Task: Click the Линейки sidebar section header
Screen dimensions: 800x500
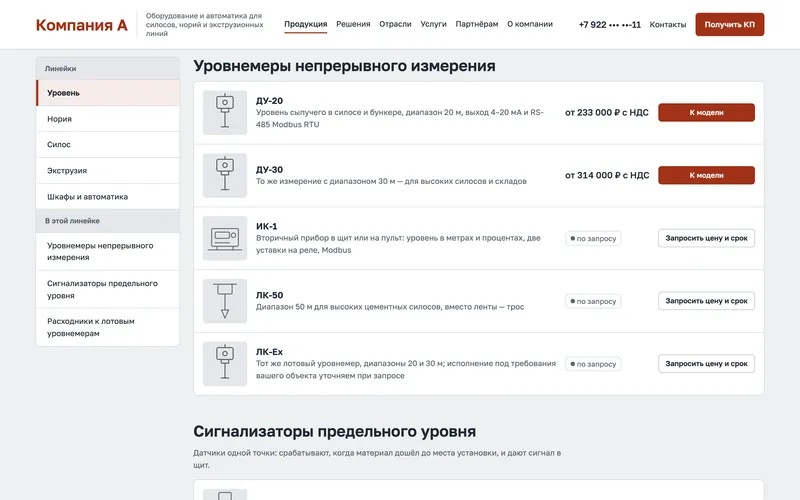Action: 108,68
